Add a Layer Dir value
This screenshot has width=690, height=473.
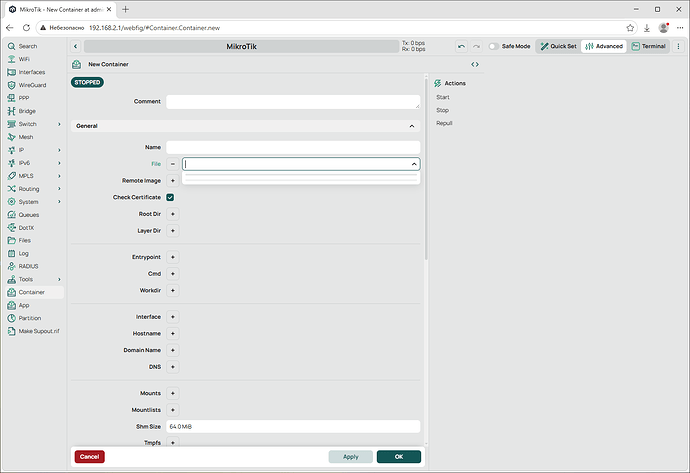(172, 231)
